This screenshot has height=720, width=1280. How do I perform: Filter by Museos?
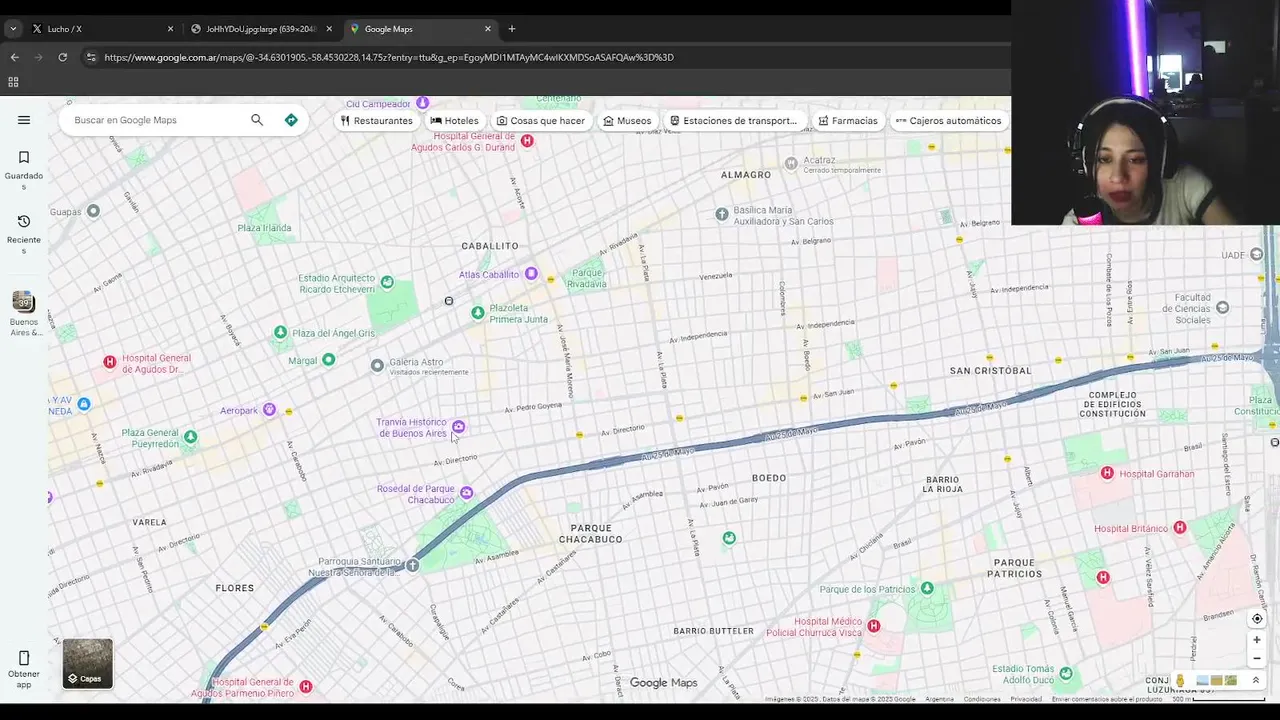pos(627,121)
